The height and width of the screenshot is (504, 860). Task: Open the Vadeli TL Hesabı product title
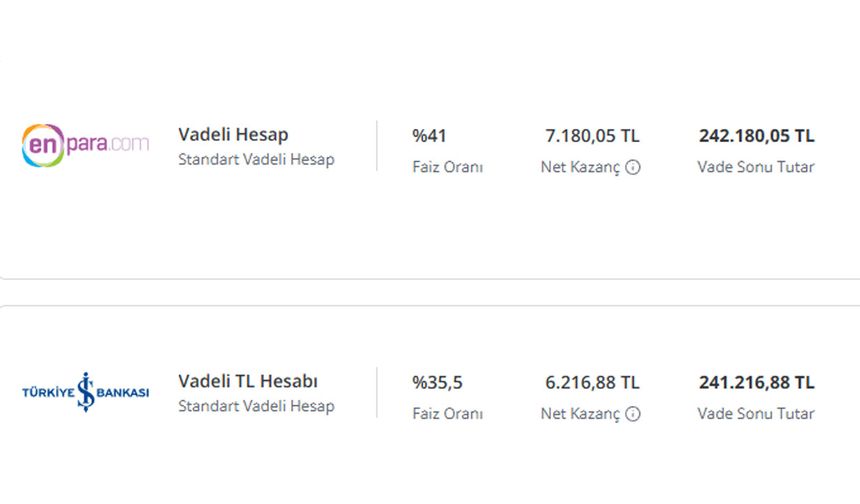point(248,381)
